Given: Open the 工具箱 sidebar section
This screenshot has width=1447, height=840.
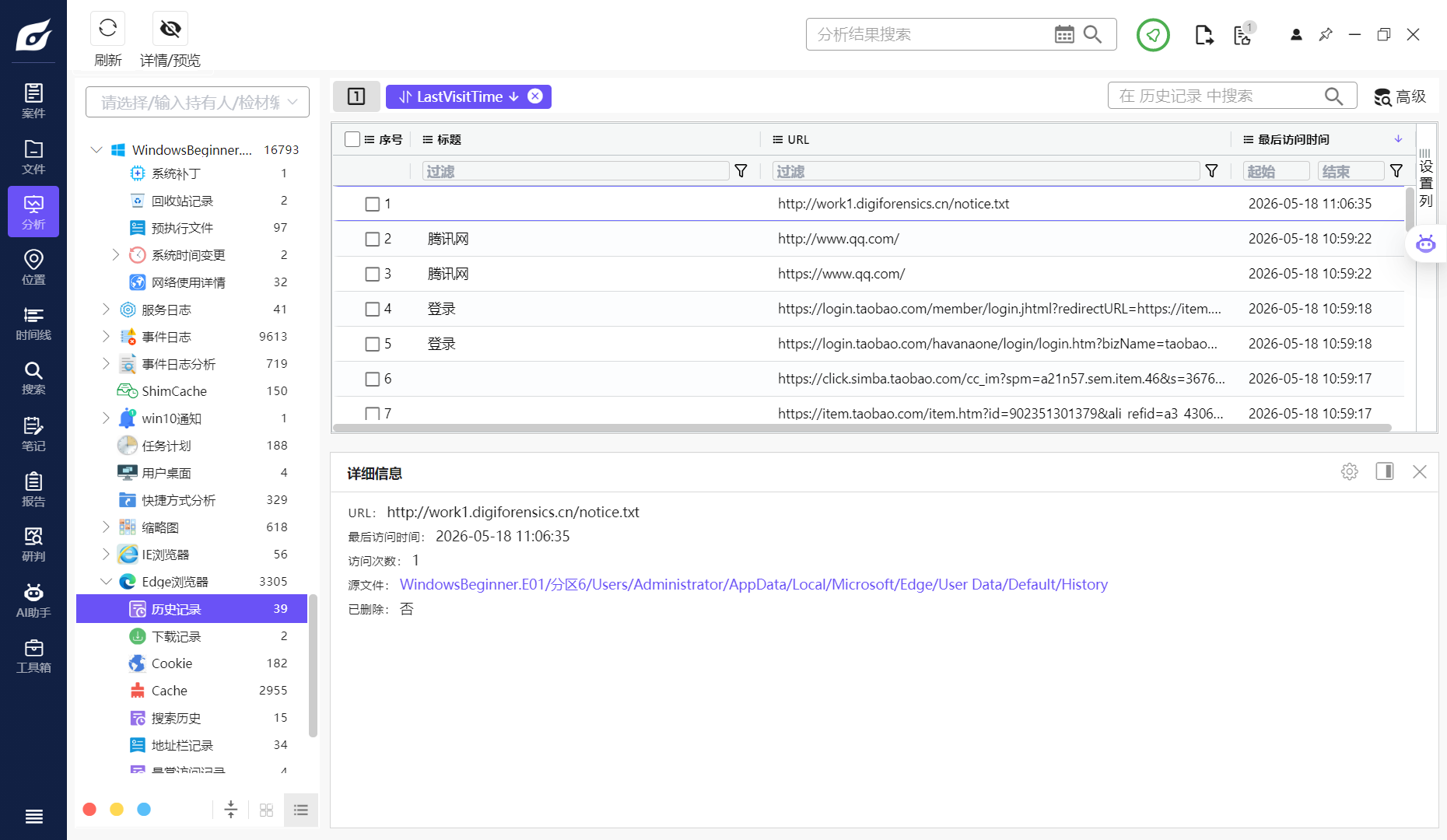Looking at the screenshot, I should click(x=33, y=656).
